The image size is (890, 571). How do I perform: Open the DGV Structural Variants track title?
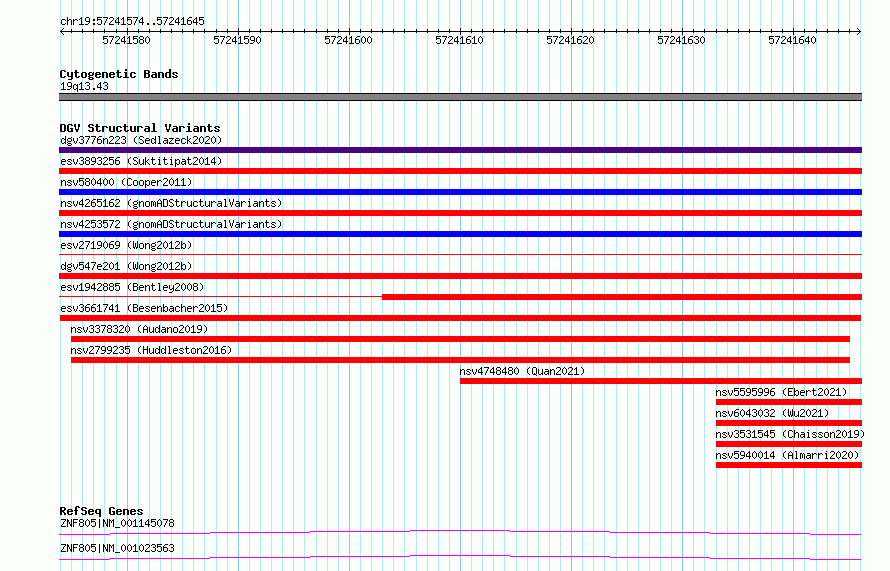tap(140, 128)
